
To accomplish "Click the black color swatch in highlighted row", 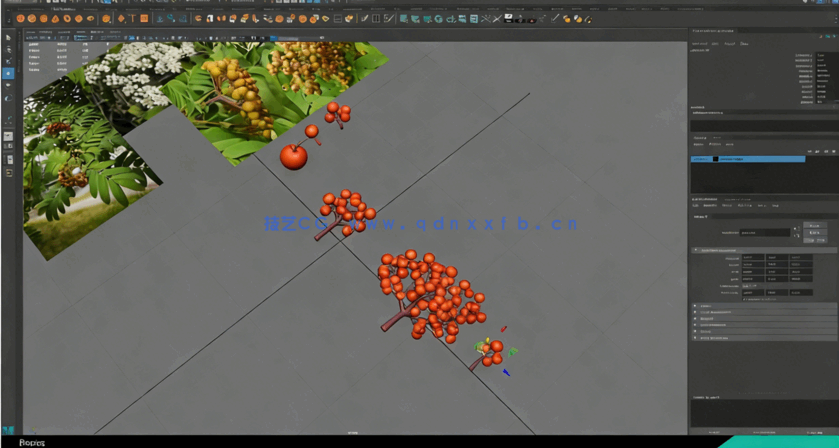I will pos(715,159).
